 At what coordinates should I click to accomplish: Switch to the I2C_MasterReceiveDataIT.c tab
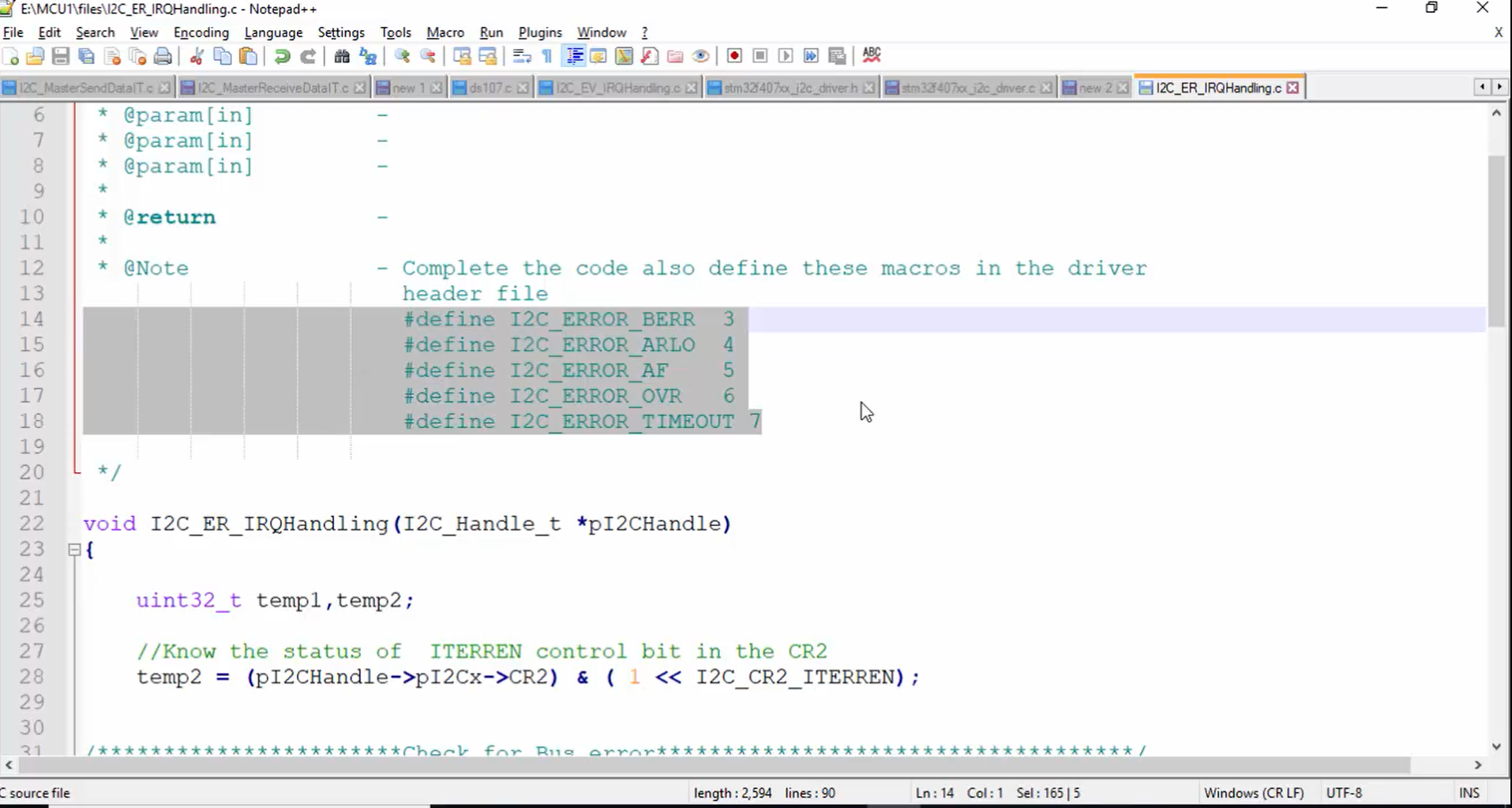coord(272,88)
